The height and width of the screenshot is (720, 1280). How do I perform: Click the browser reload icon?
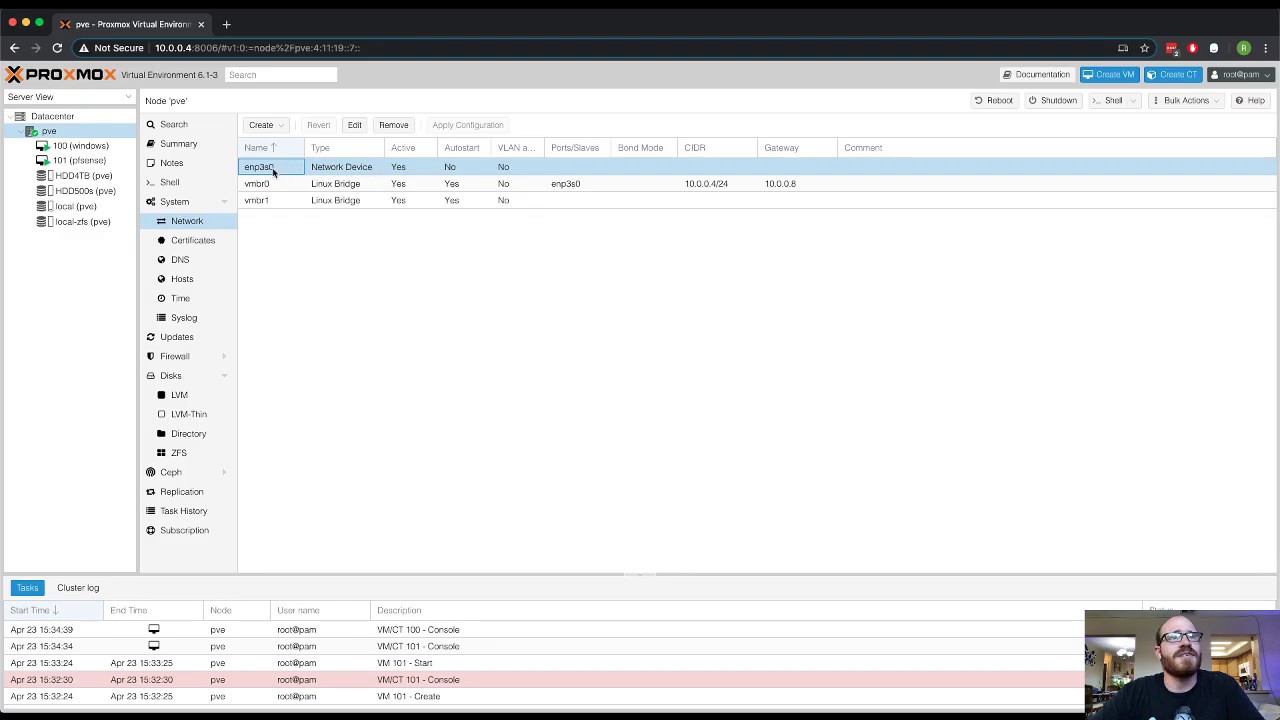point(57,48)
